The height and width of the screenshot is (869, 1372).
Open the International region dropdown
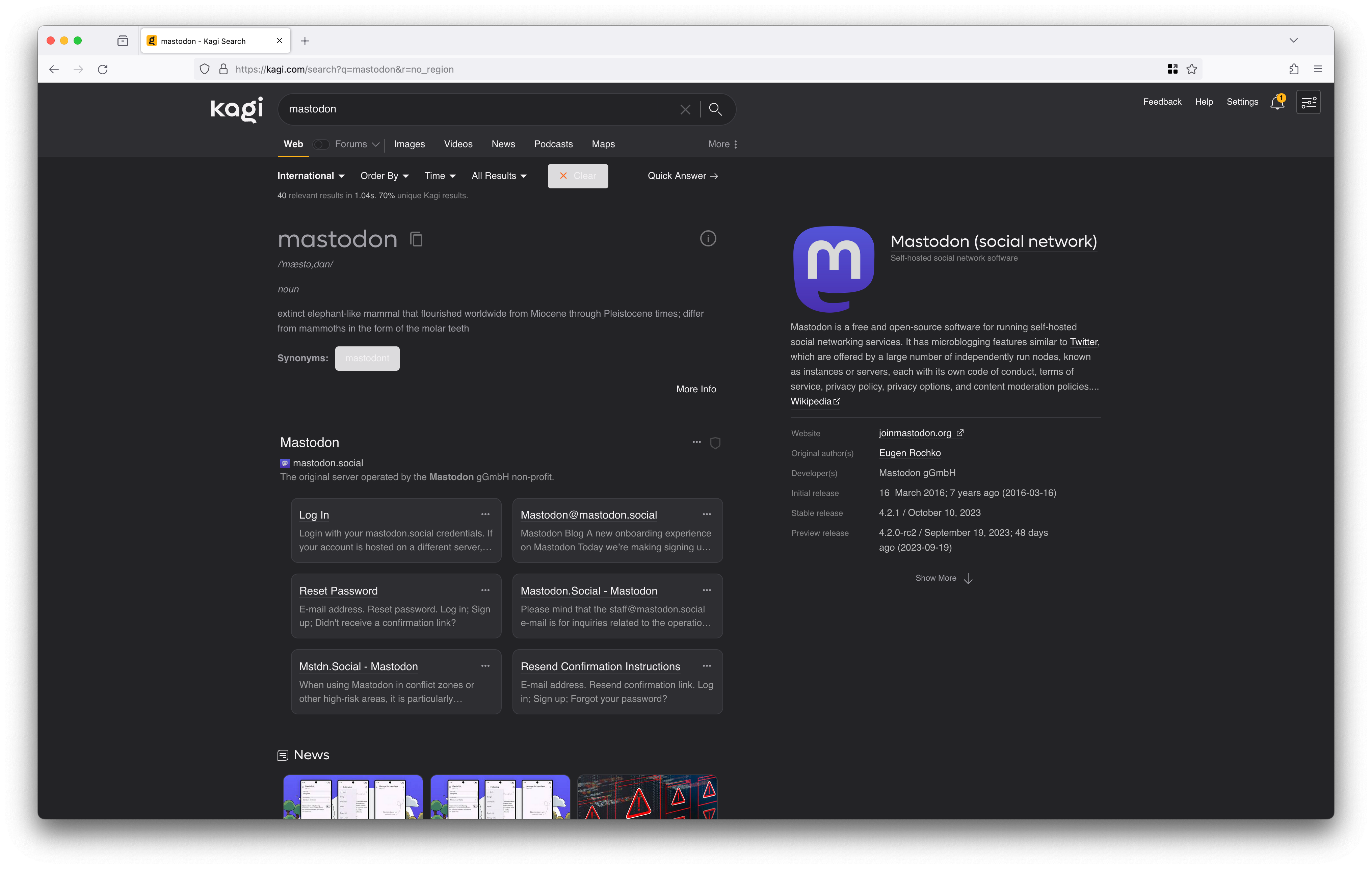pyautogui.click(x=311, y=176)
